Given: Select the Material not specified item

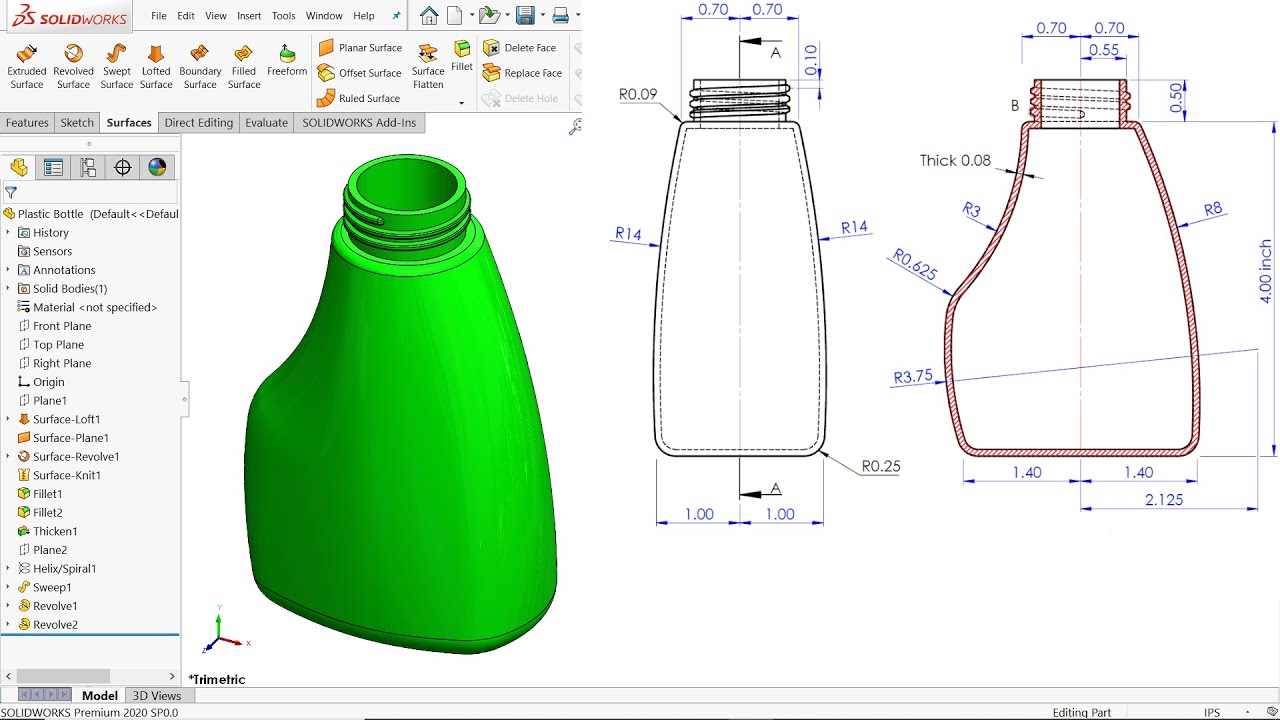Looking at the screenshot, I should point(88,308).
